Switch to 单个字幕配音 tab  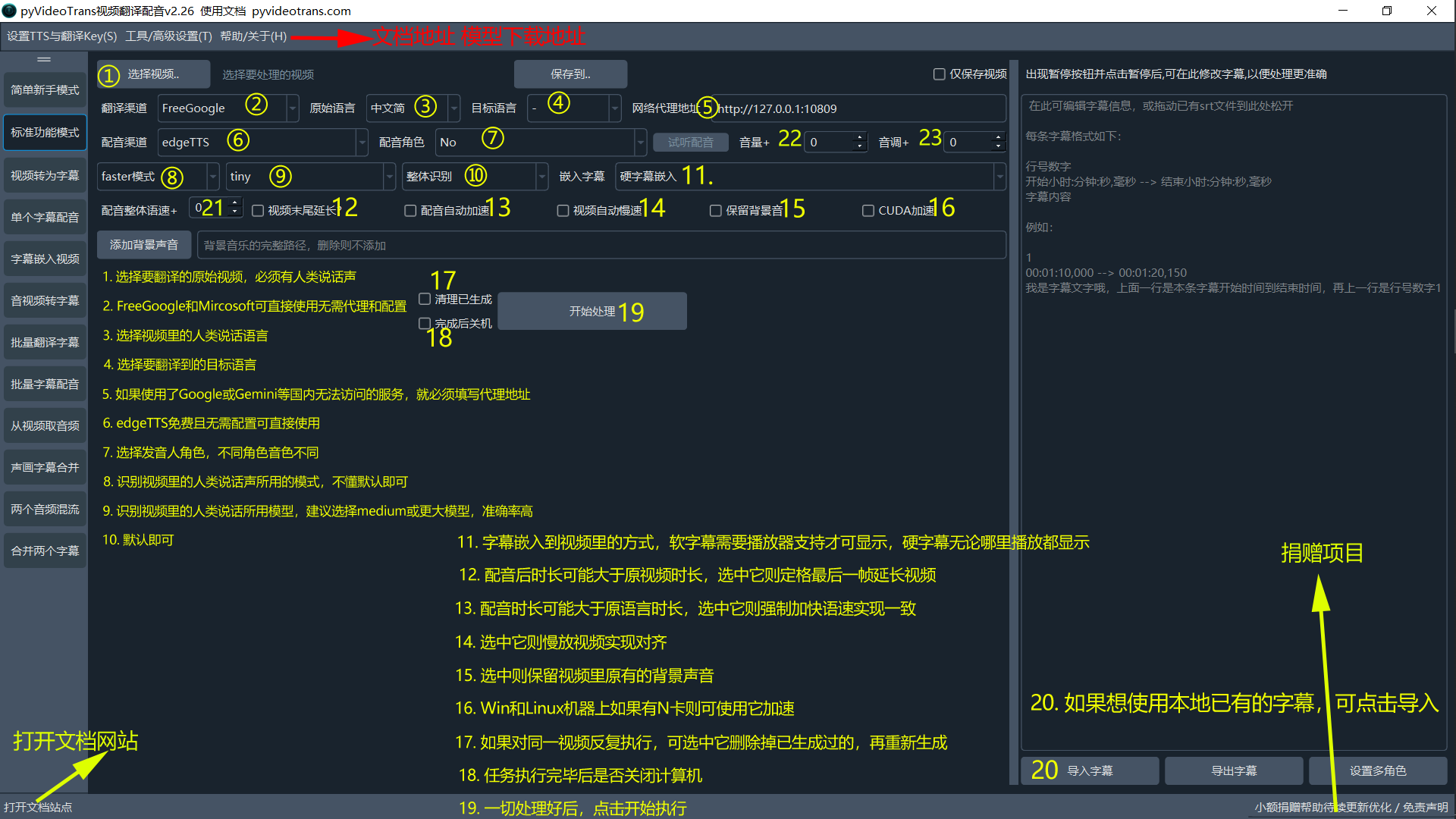(45, 218)
